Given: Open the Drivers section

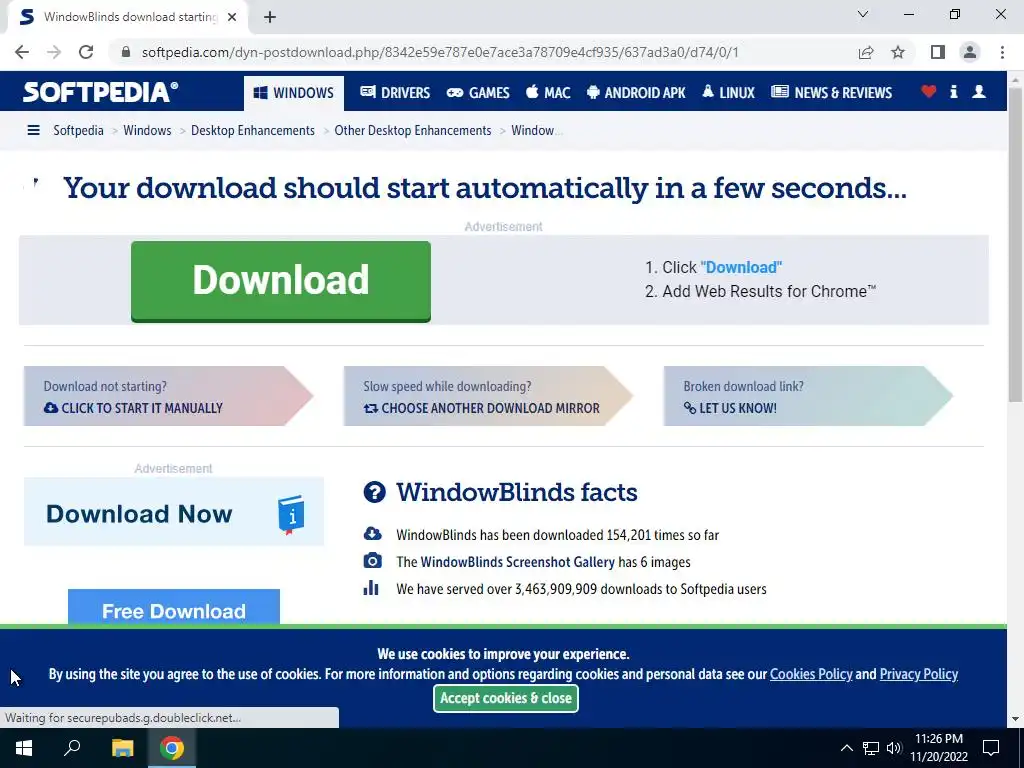Looking at the screenshot, I should point(395,93).
